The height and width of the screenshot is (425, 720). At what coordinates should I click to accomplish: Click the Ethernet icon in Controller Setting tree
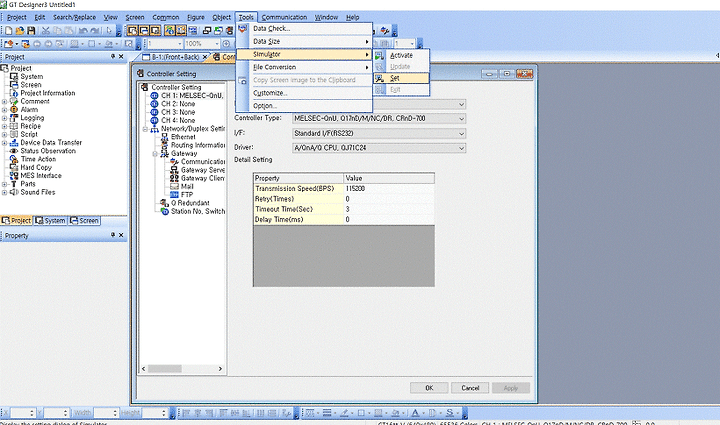coord(164,137)
